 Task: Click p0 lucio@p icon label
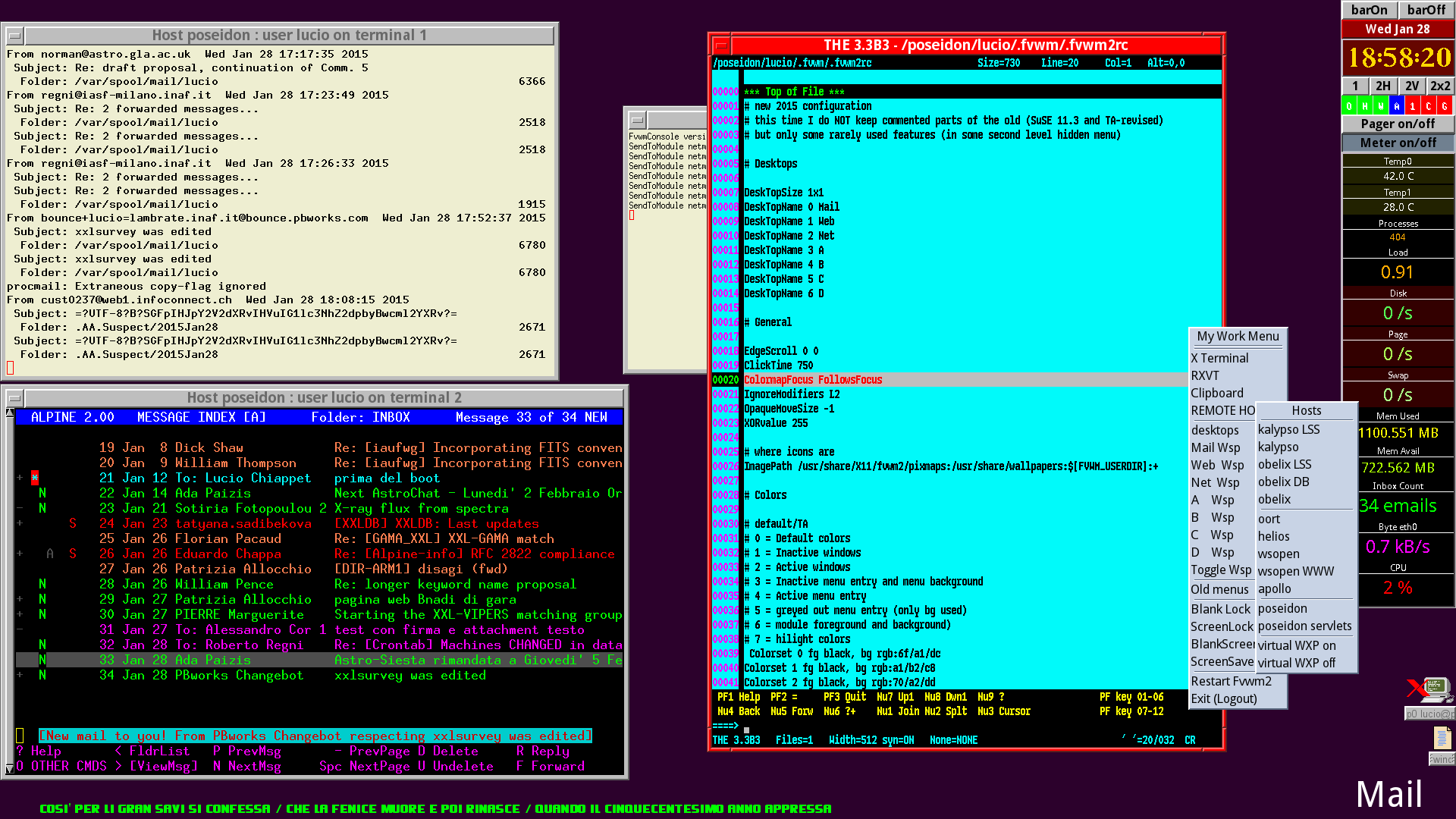click(1429, 714)
